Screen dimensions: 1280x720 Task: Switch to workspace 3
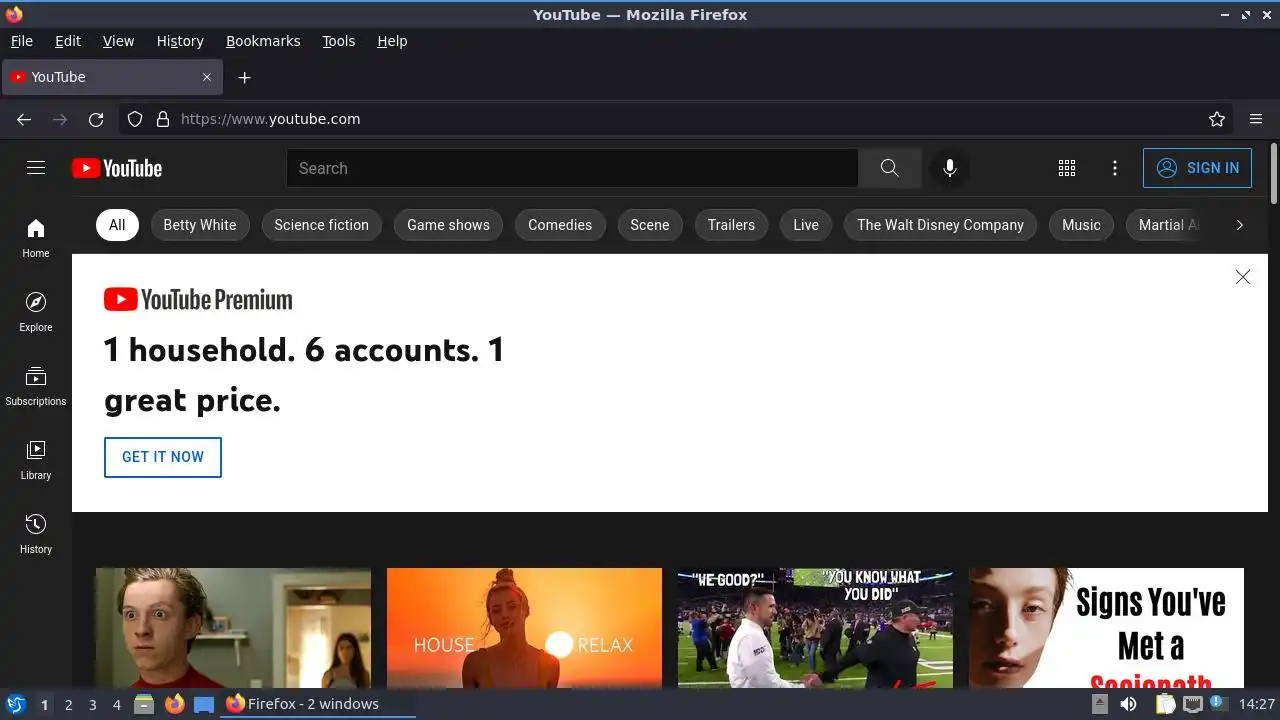[92, 704]
